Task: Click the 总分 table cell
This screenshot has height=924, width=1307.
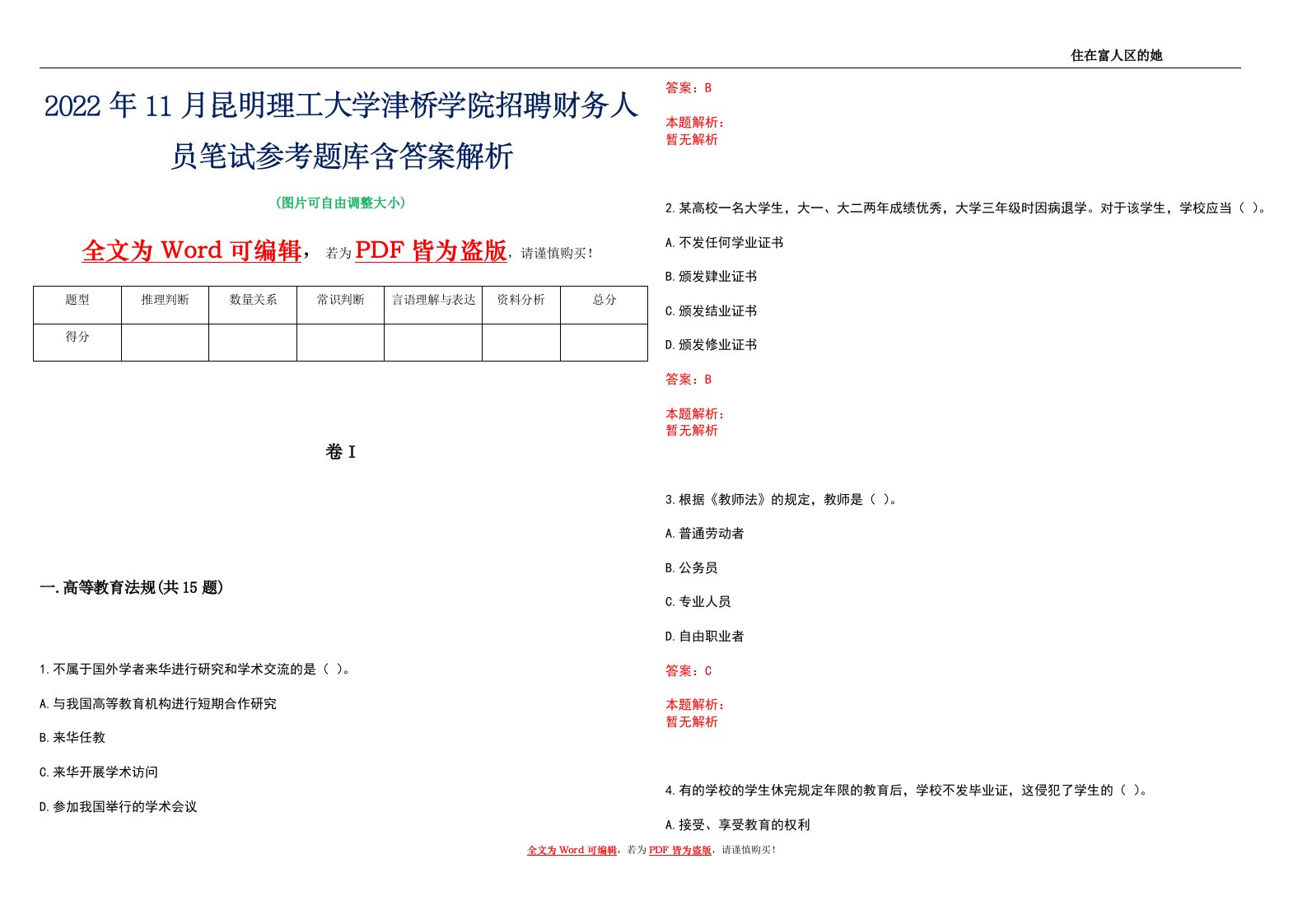Action: [604, 305]
